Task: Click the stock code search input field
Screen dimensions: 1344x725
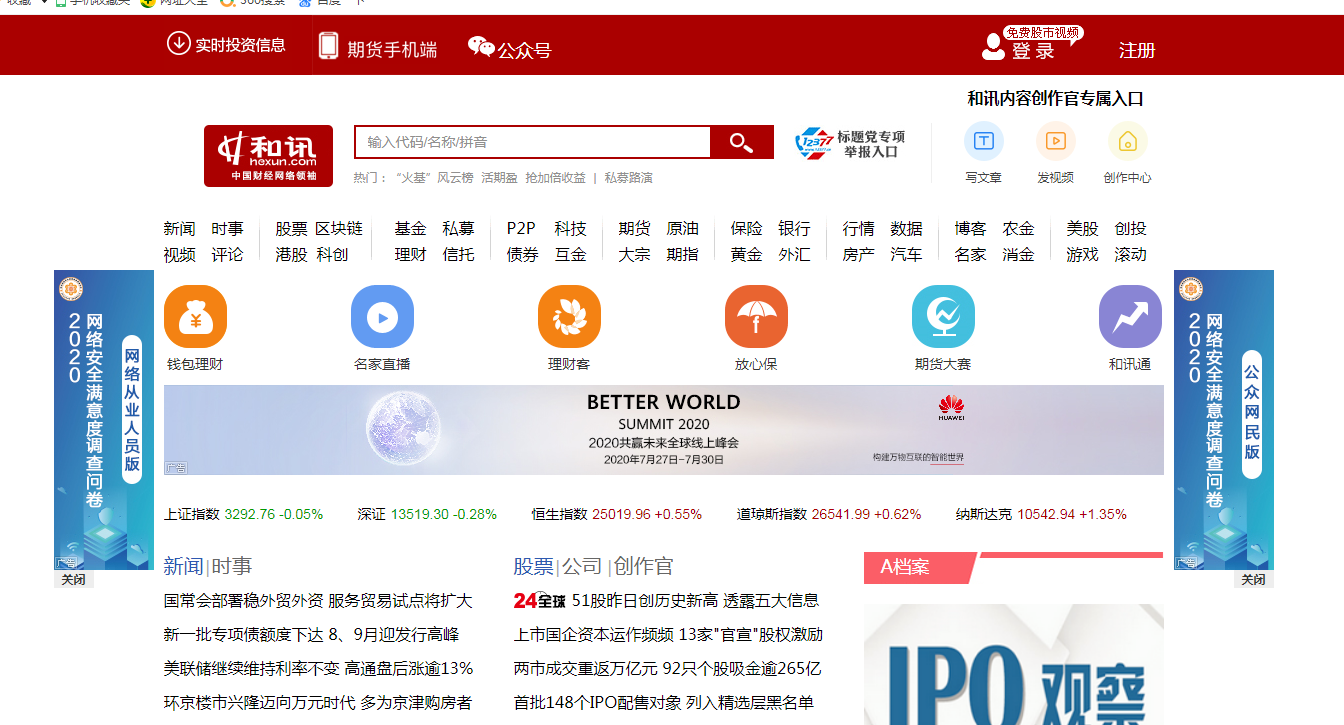Action: point(533,142)
